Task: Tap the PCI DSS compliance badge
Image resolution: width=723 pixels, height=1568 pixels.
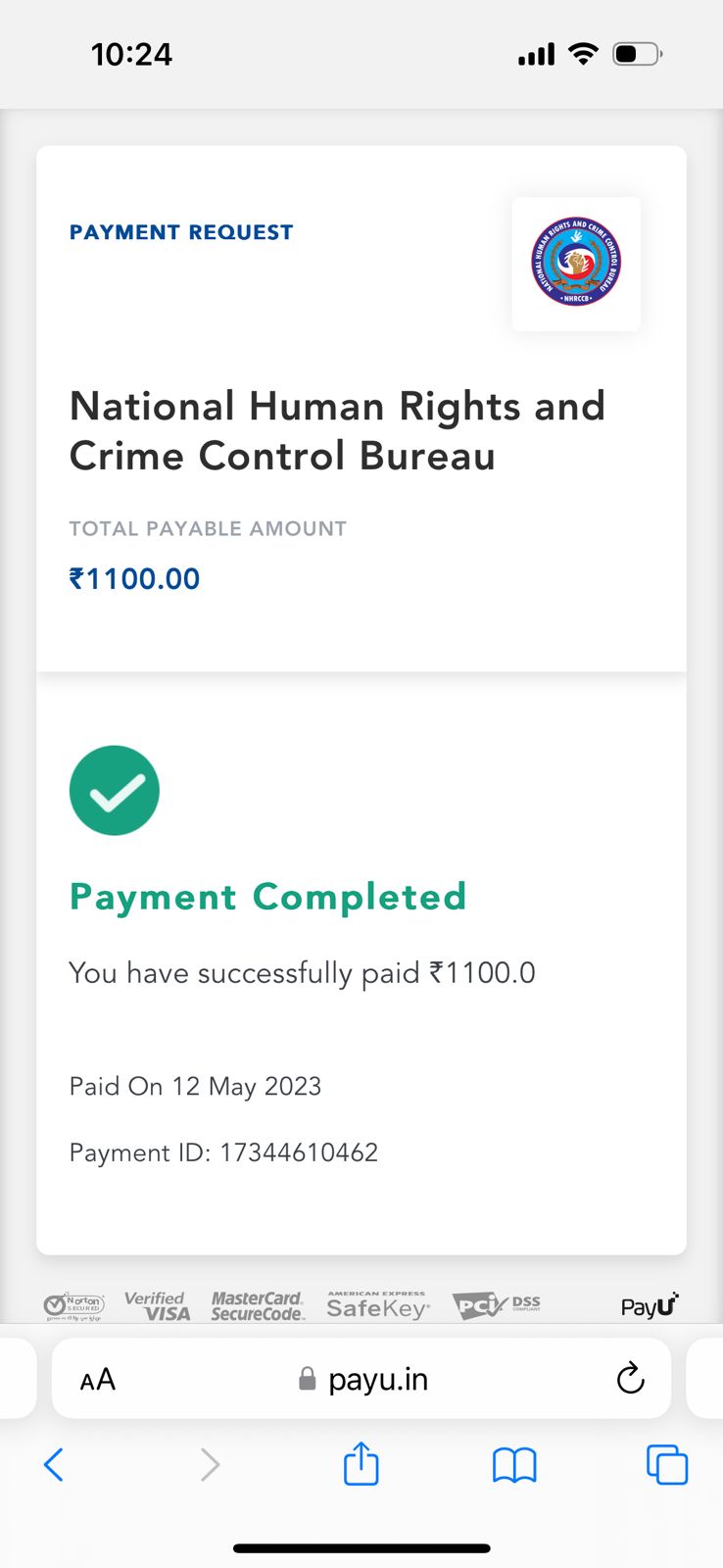Action: point(497,1305)
